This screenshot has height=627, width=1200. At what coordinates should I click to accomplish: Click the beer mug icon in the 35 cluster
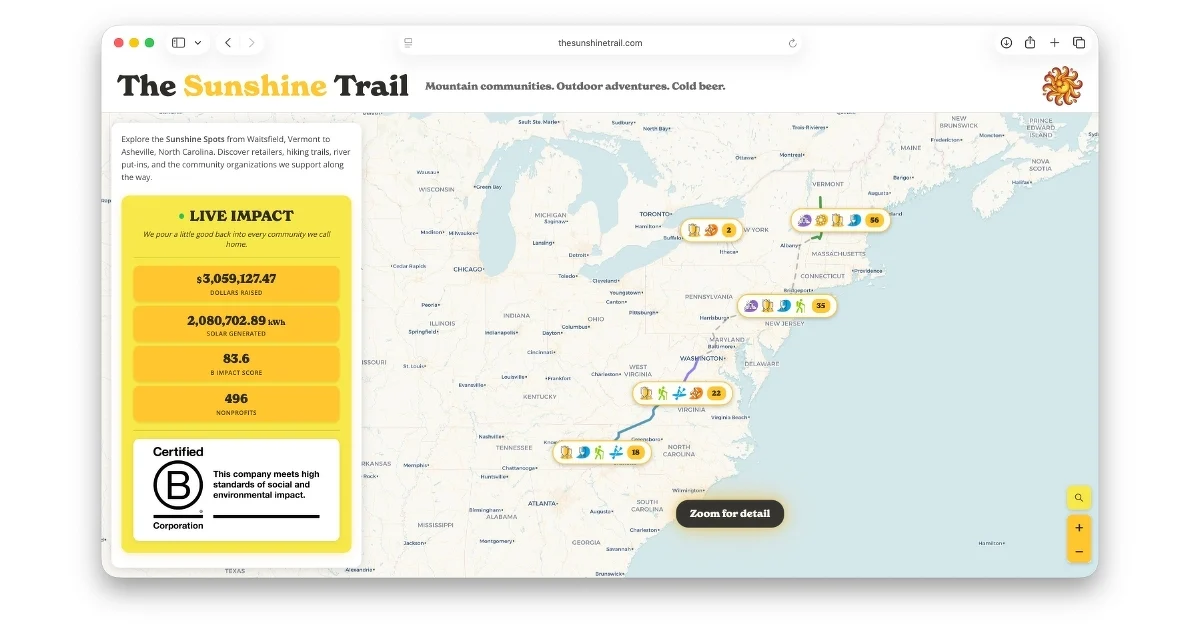click(767, 305)
